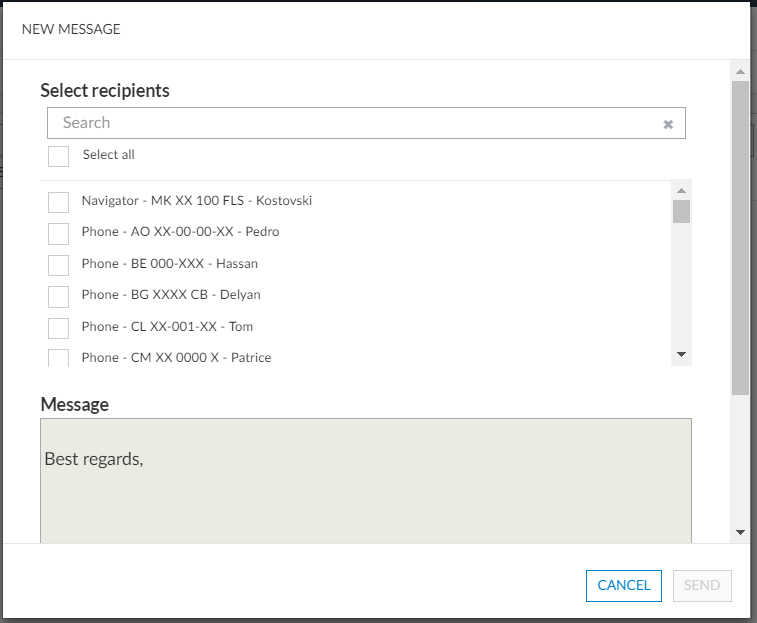757x623 pixels.
Task: Click the Send button
Action: click(702, 586)
